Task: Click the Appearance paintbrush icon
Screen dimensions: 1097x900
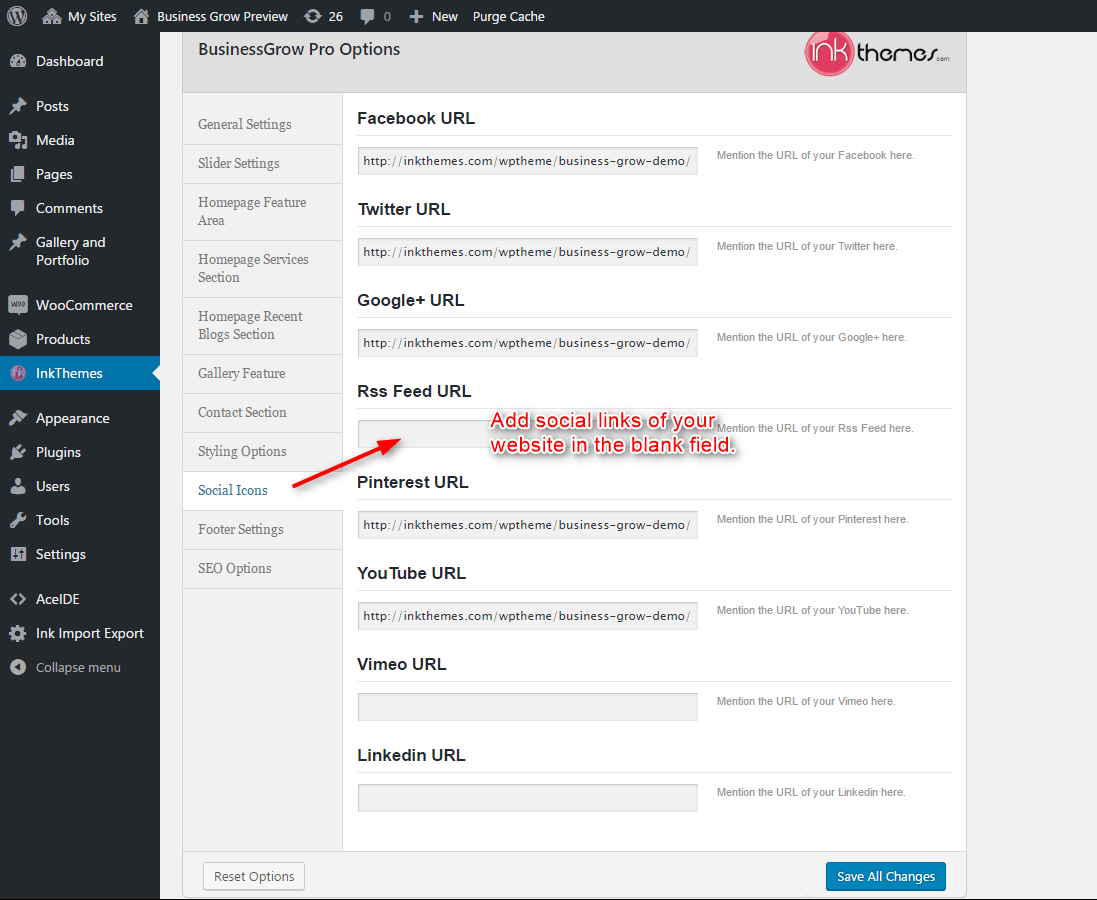Action: [x=18, y=418]
